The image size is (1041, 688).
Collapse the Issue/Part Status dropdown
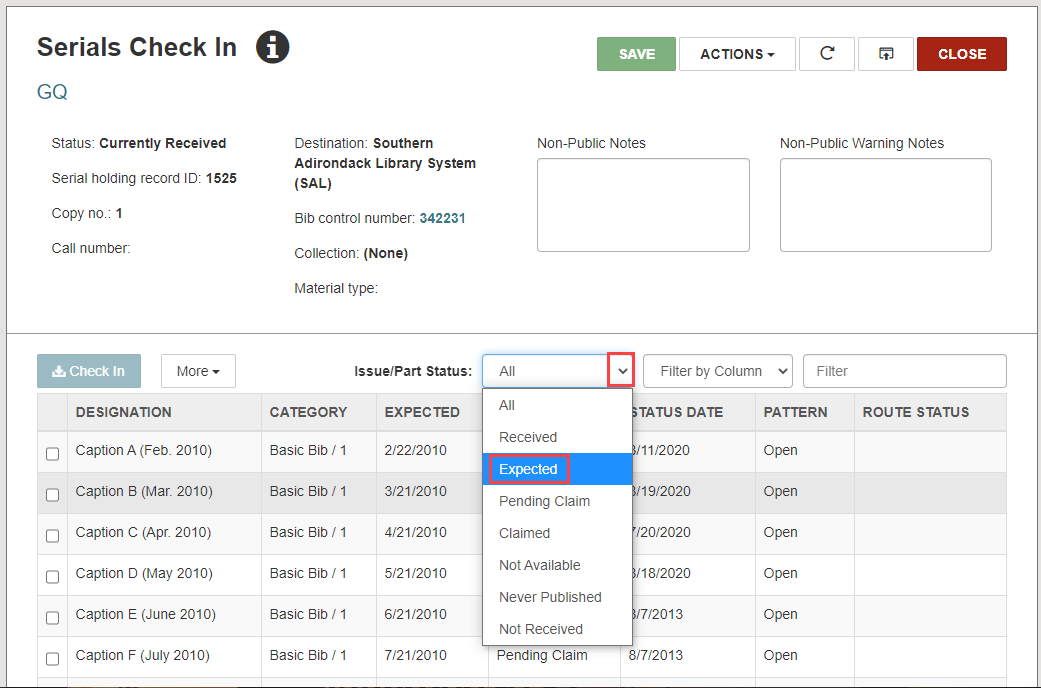623,370
